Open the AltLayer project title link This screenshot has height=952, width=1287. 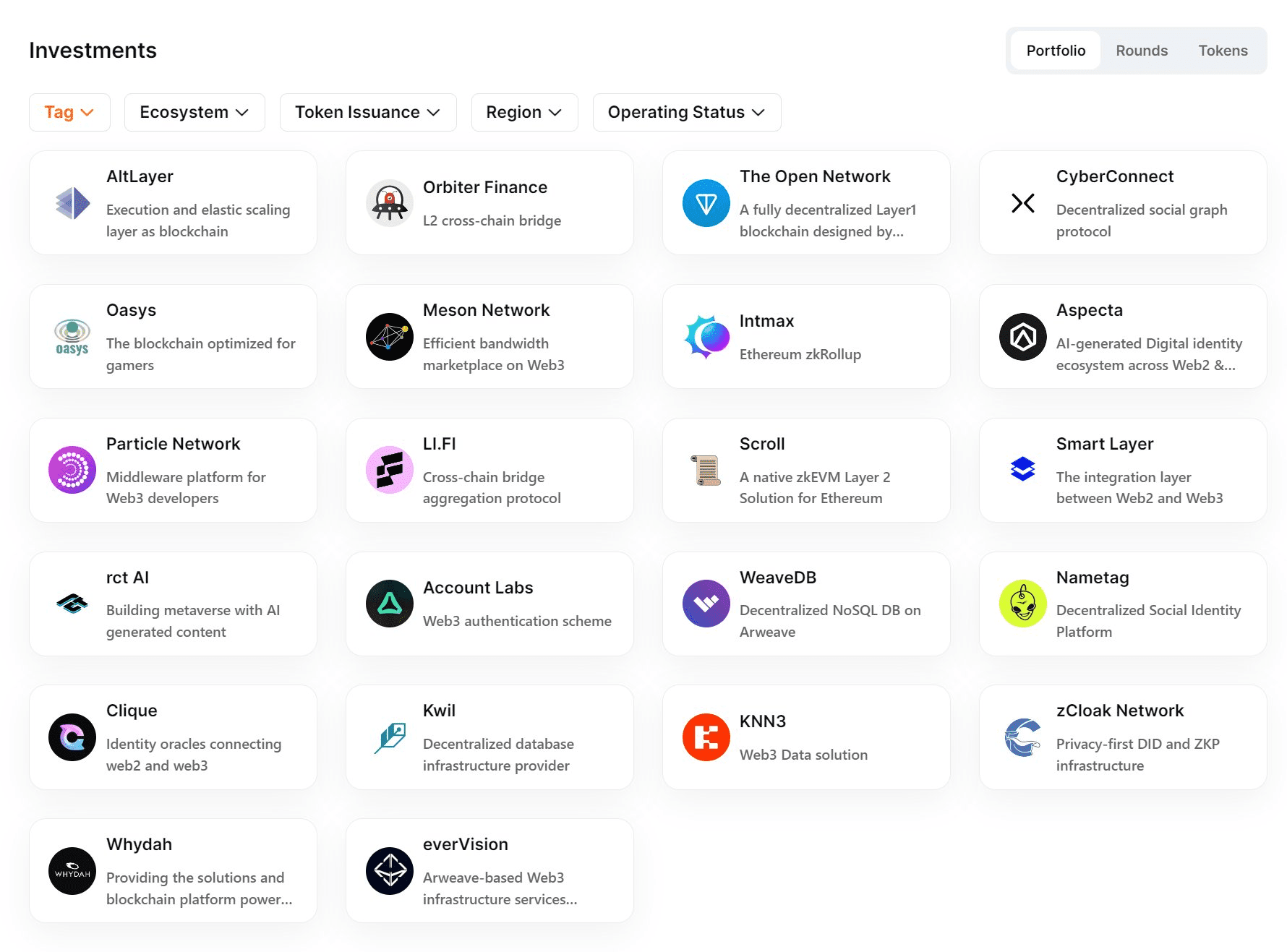140,176
